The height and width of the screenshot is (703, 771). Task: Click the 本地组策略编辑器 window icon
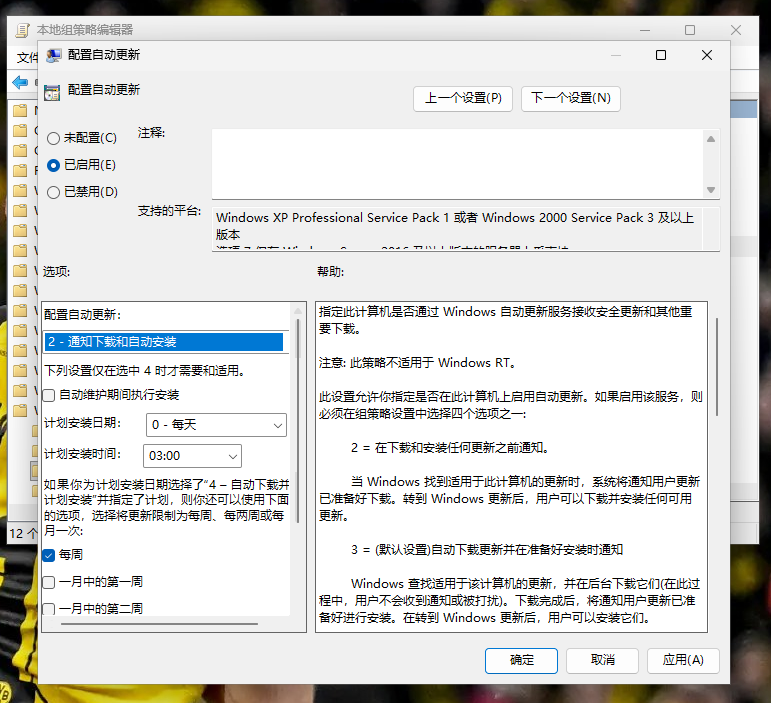pos(23,30)
